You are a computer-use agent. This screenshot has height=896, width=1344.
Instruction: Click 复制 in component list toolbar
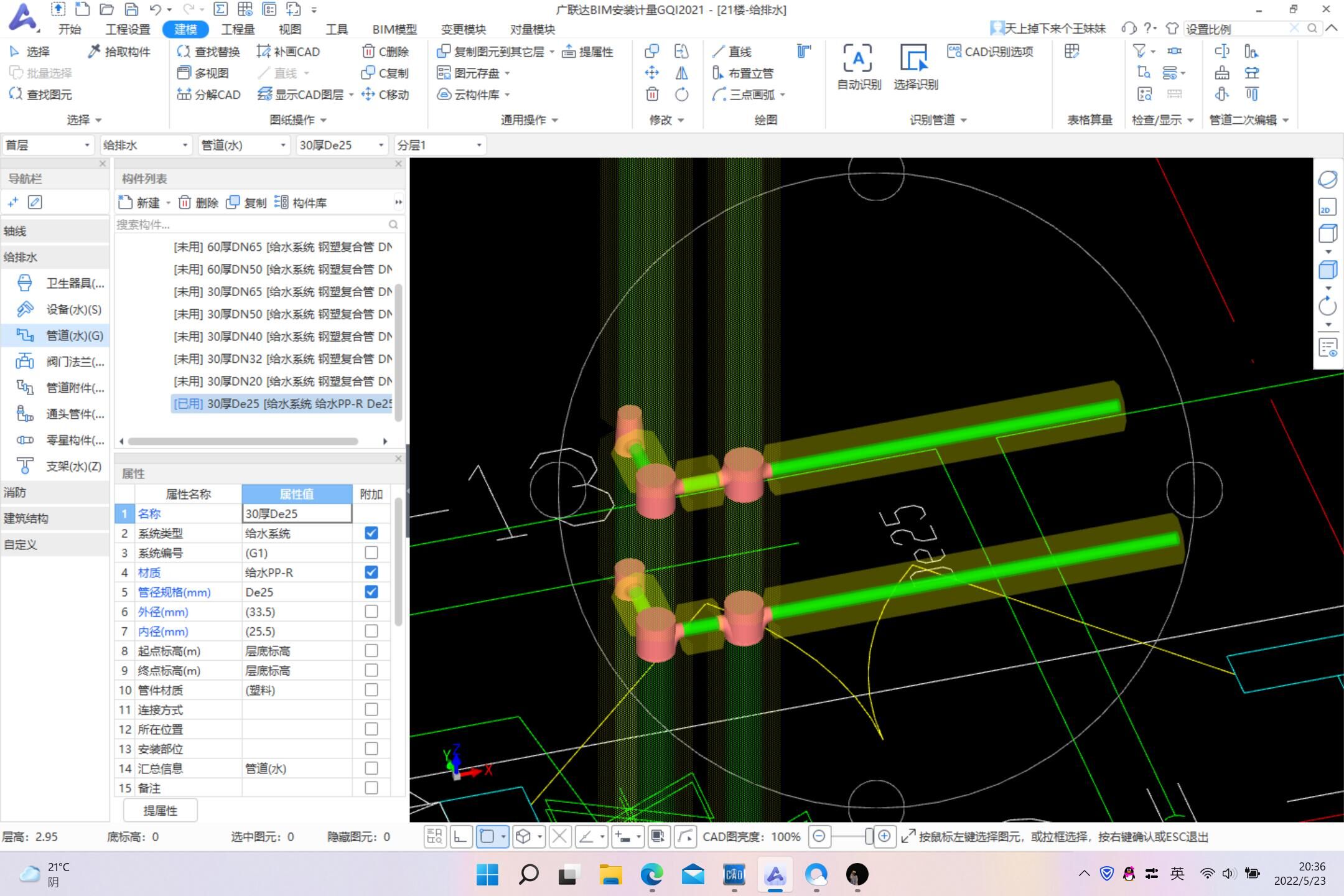pos(246,203)
